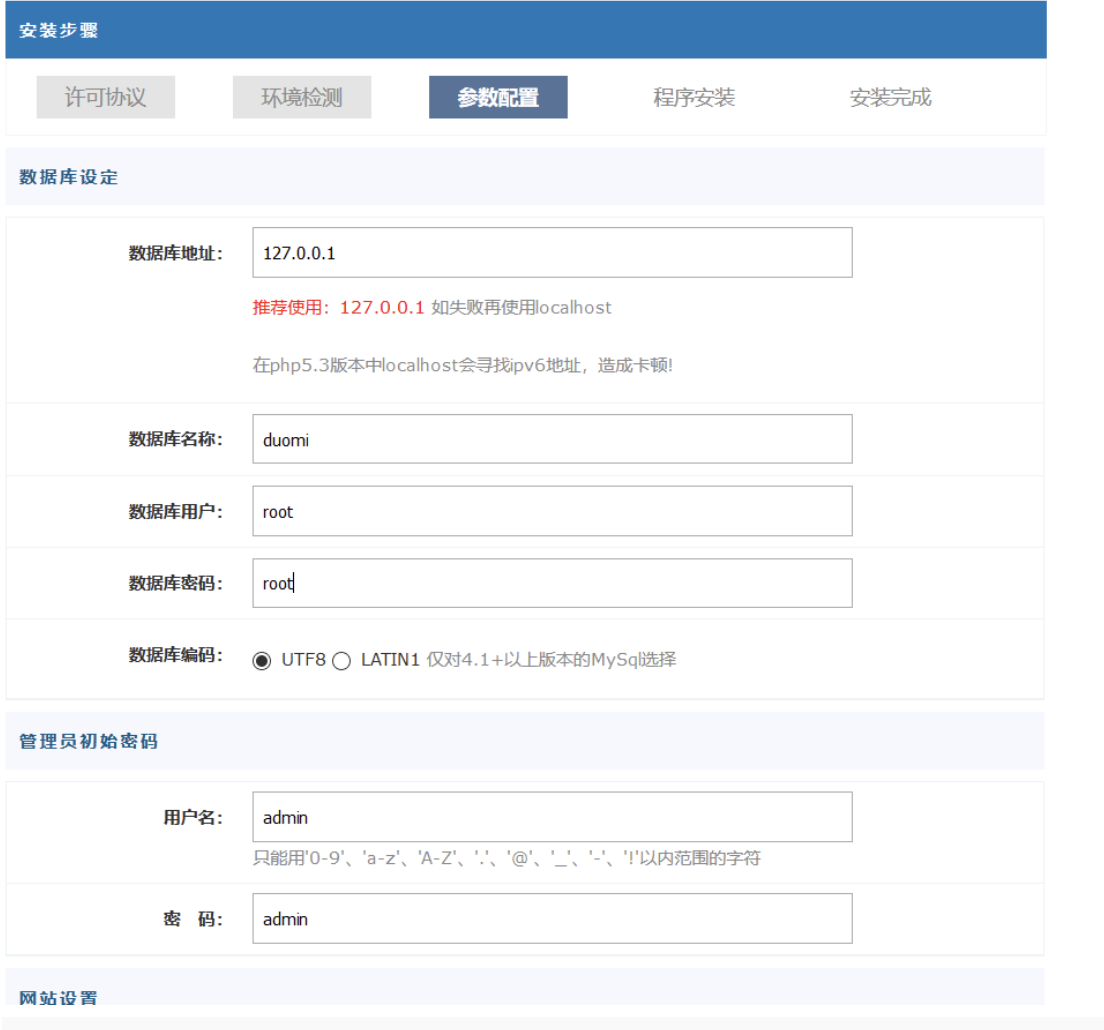Click the 仅对4.1+以上版本的MySql选择 note
The image size is (1104, 1030).
[x=551, y=660]
